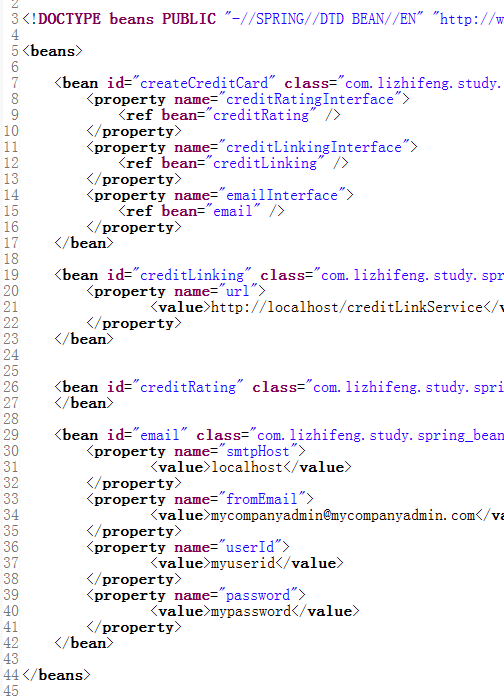Click the property name "password"
The width and height of the screenshot is (504, 696).
pos(258,594)
